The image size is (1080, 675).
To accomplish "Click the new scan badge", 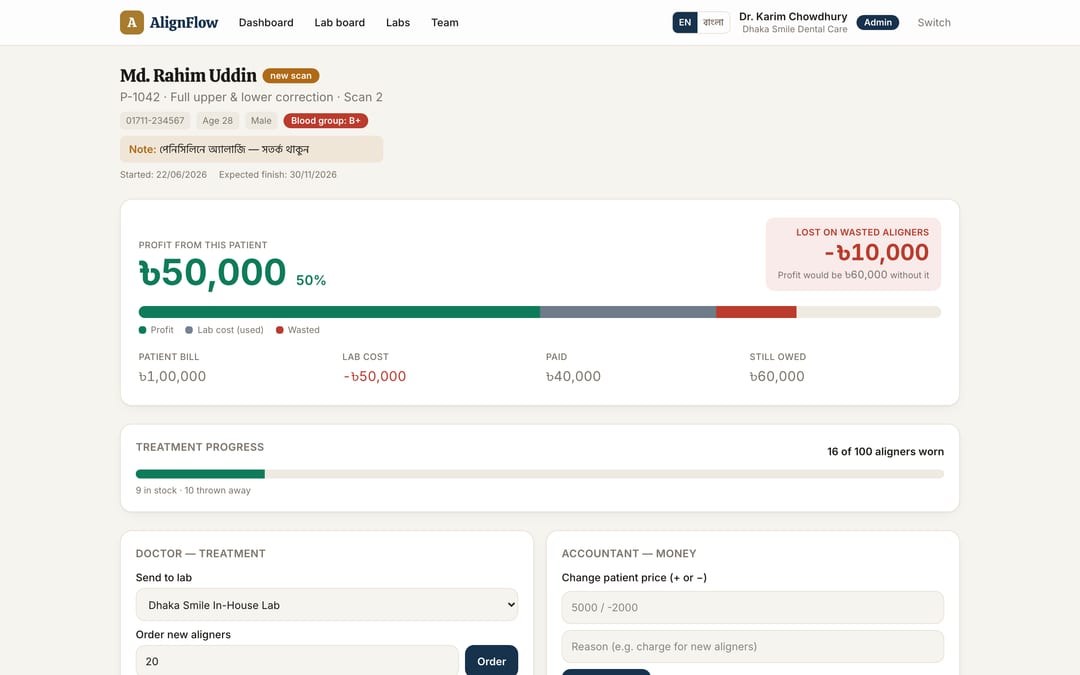I will pyautogui.click(x=291, y=76).
